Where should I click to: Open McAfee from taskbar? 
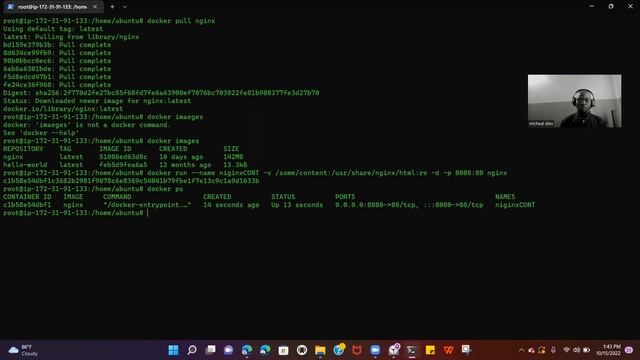coord(357,350)
